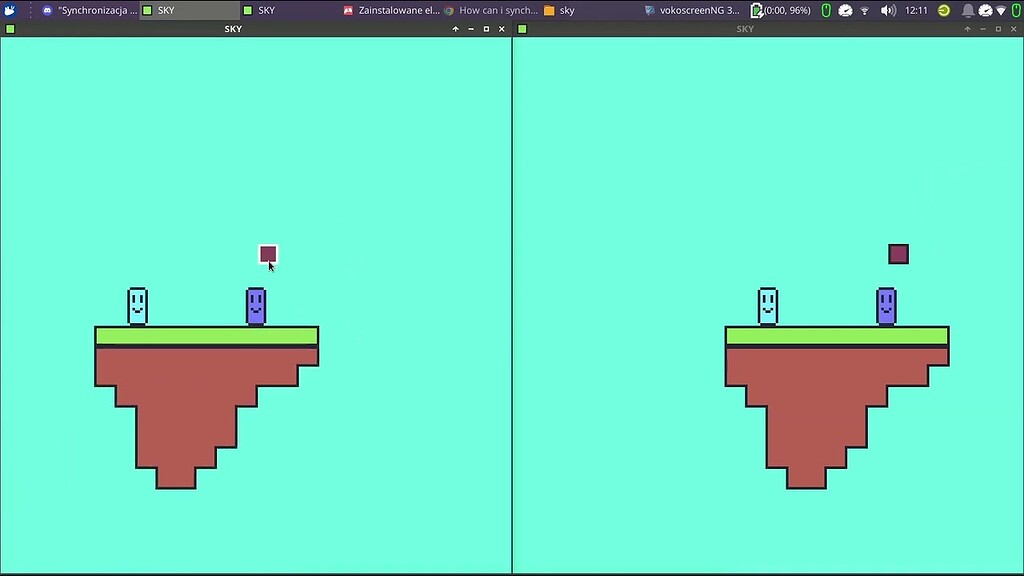Click the volume speaker icon
Viewport: 1024px width, 576px height.
tap(887, 10)
